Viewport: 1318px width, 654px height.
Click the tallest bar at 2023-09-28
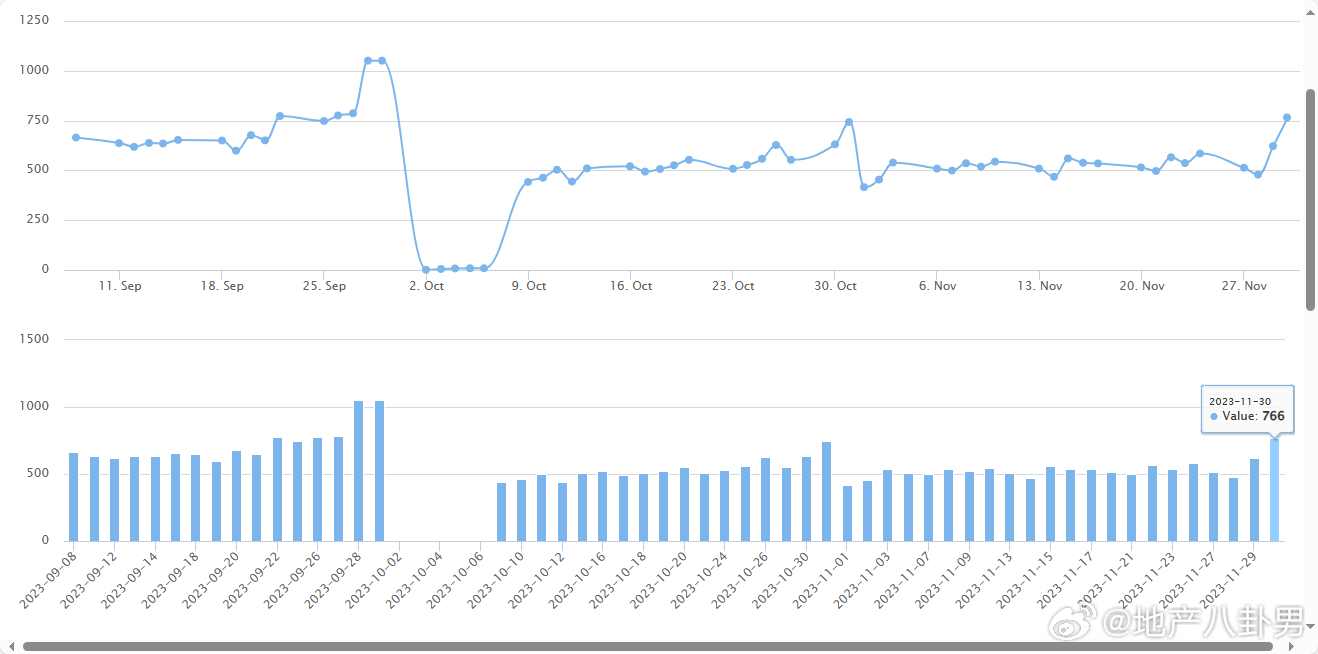(x=359, y=470)
